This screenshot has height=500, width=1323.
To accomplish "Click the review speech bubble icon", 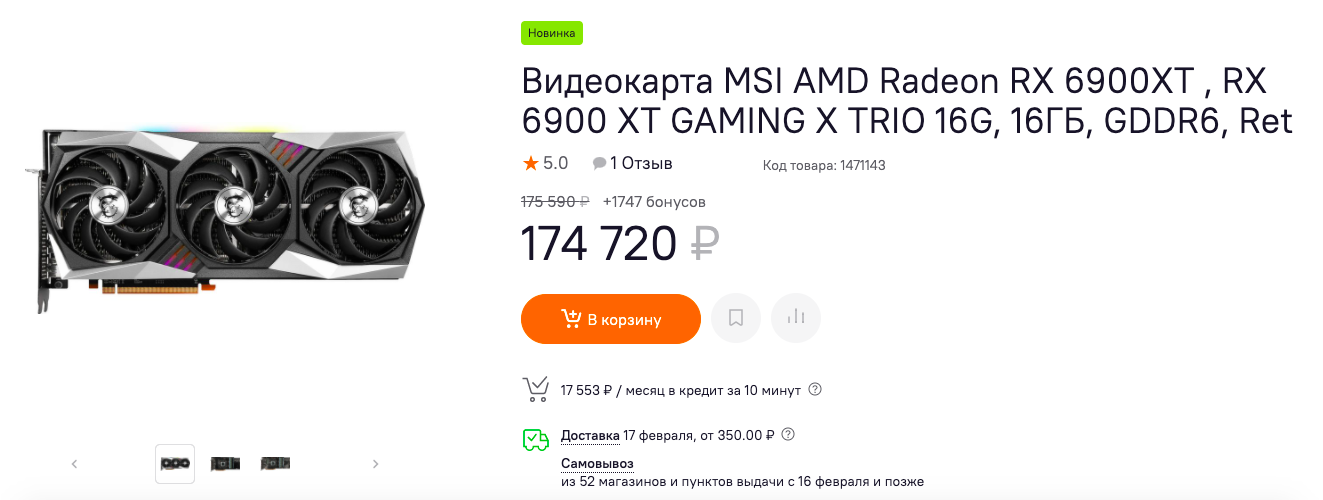I will [599, 164].
